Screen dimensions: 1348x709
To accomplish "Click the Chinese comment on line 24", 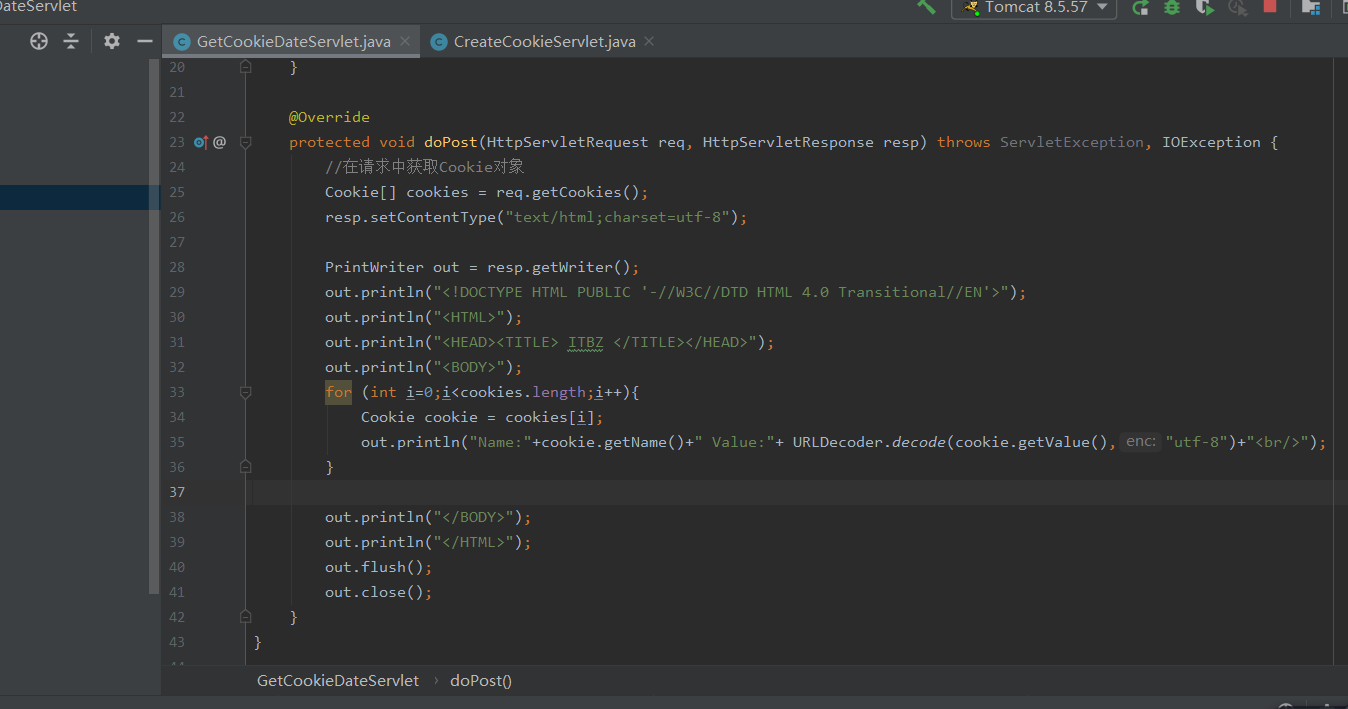I will (425, 167).
